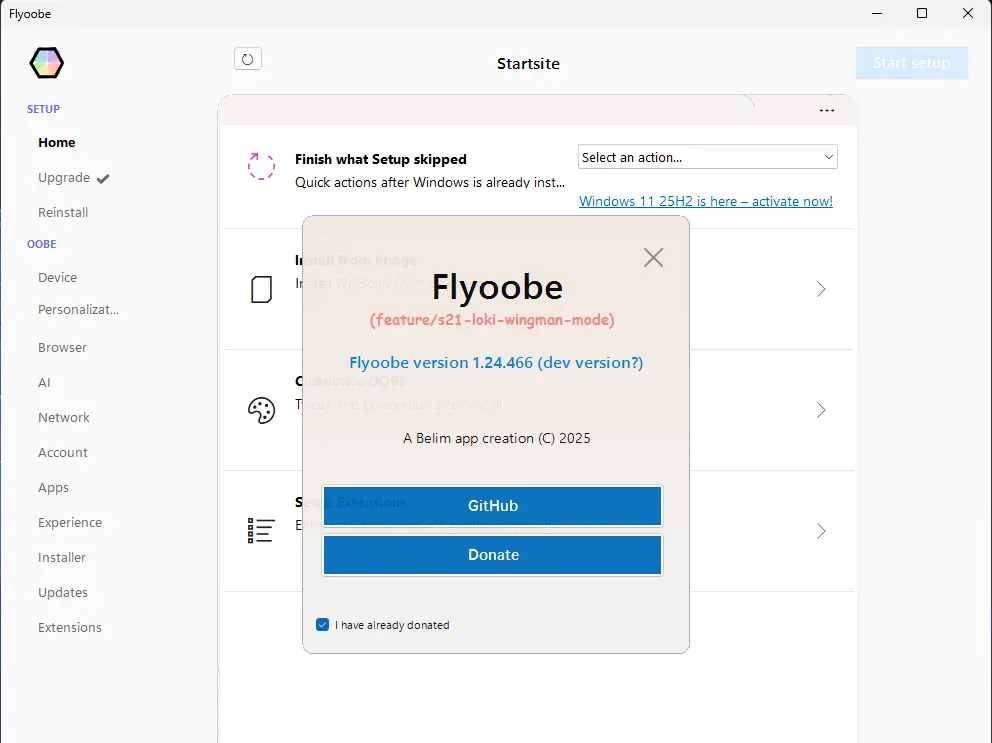Open the Account sidebar page

coord(63,453)
